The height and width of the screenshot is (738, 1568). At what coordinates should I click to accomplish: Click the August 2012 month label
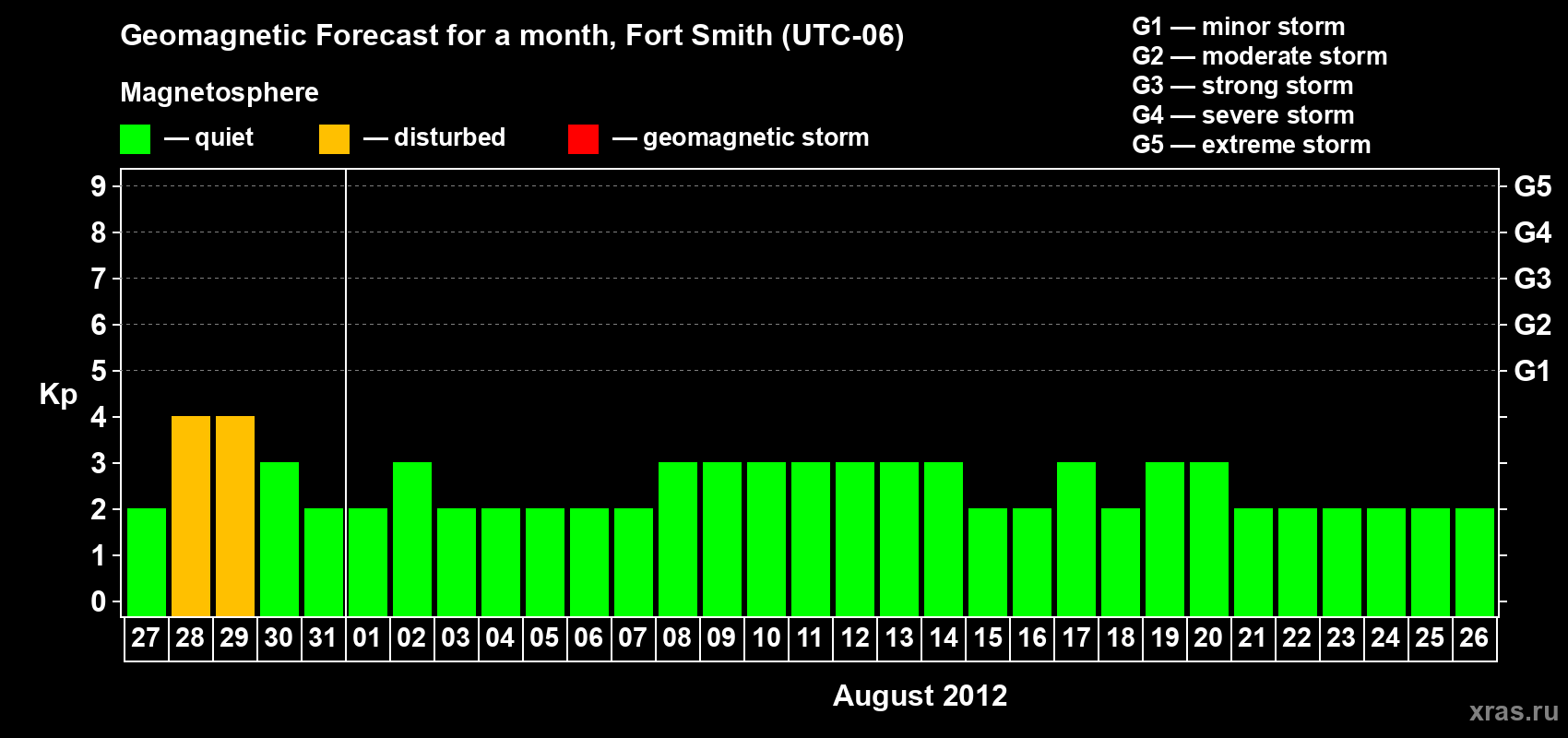pyautogui.click(x=920, y=696)
